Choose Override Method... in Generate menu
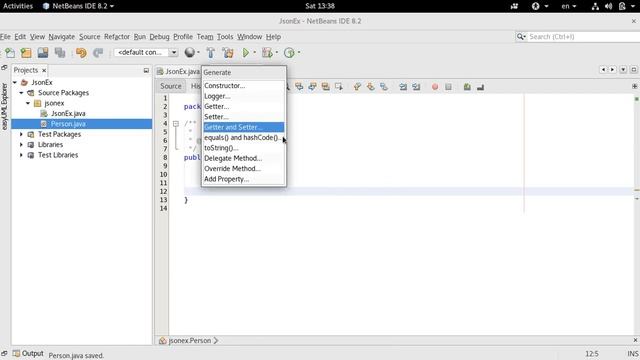640x360 pixels. [x=244, y=169]
